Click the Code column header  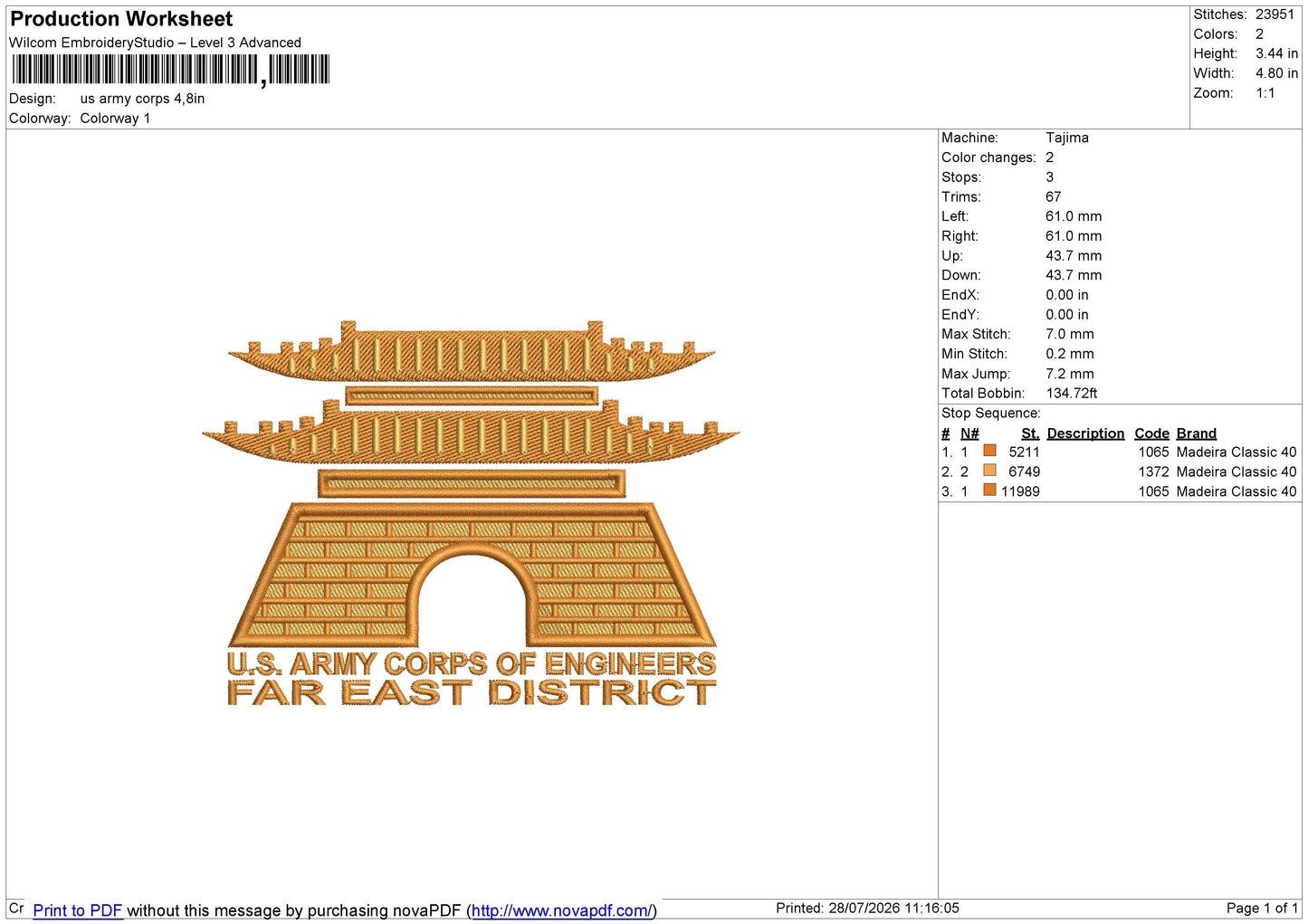(x=1151, y=433)
